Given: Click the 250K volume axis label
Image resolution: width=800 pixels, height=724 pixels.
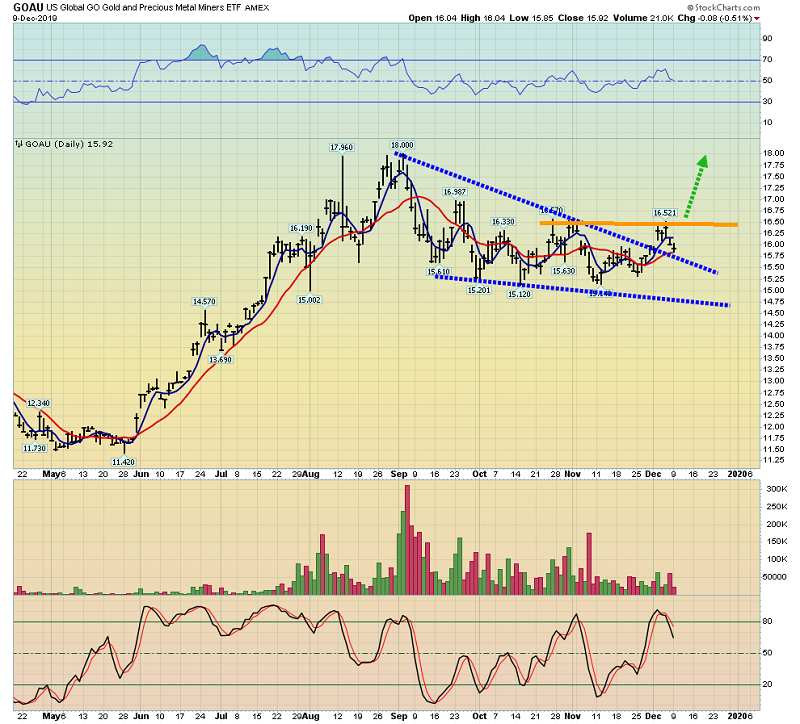Looking at the screenshot, I should point(777,506).
